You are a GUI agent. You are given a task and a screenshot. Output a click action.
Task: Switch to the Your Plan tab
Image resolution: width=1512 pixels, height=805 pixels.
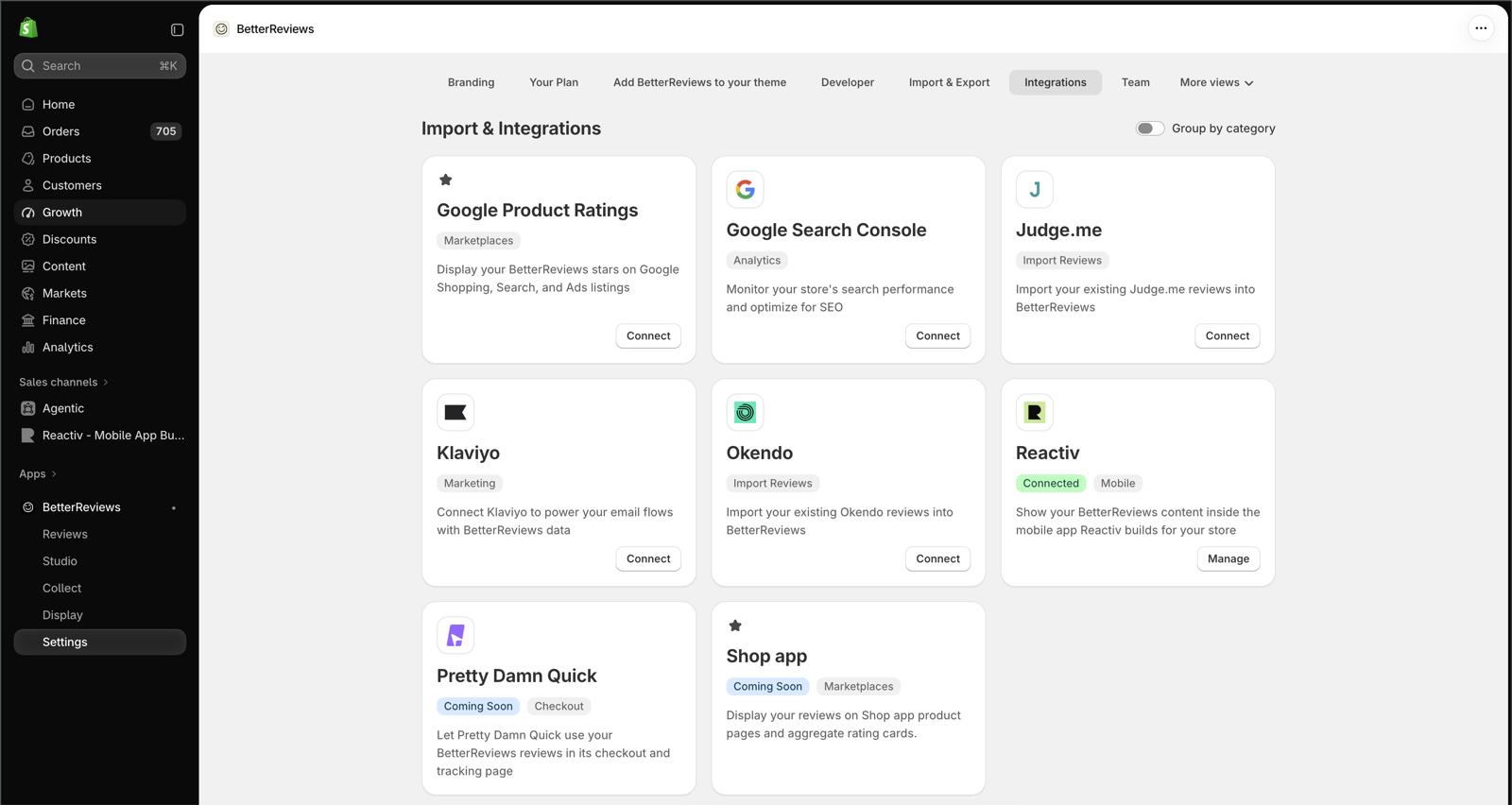[x=554, y=82]
